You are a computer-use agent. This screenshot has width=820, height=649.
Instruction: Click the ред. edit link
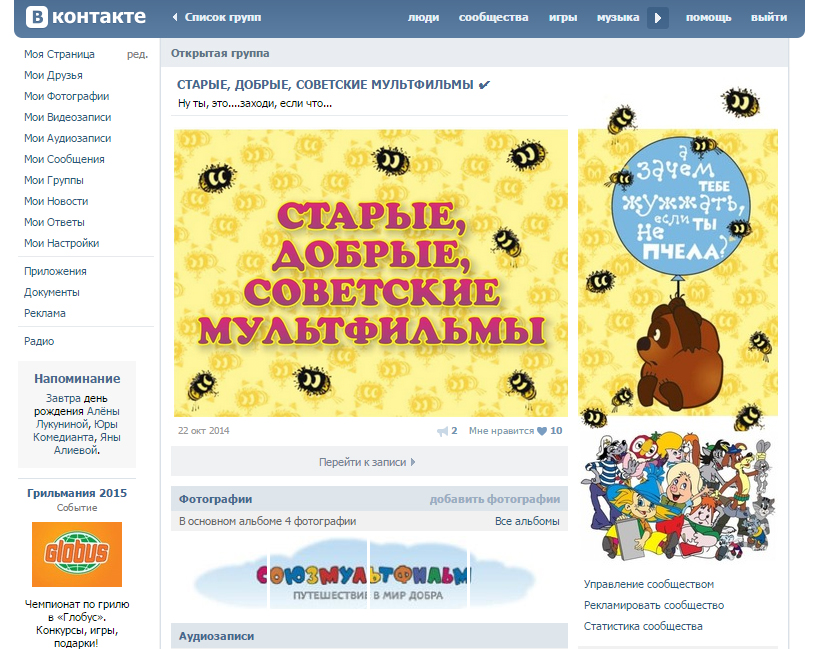point(138,54)
